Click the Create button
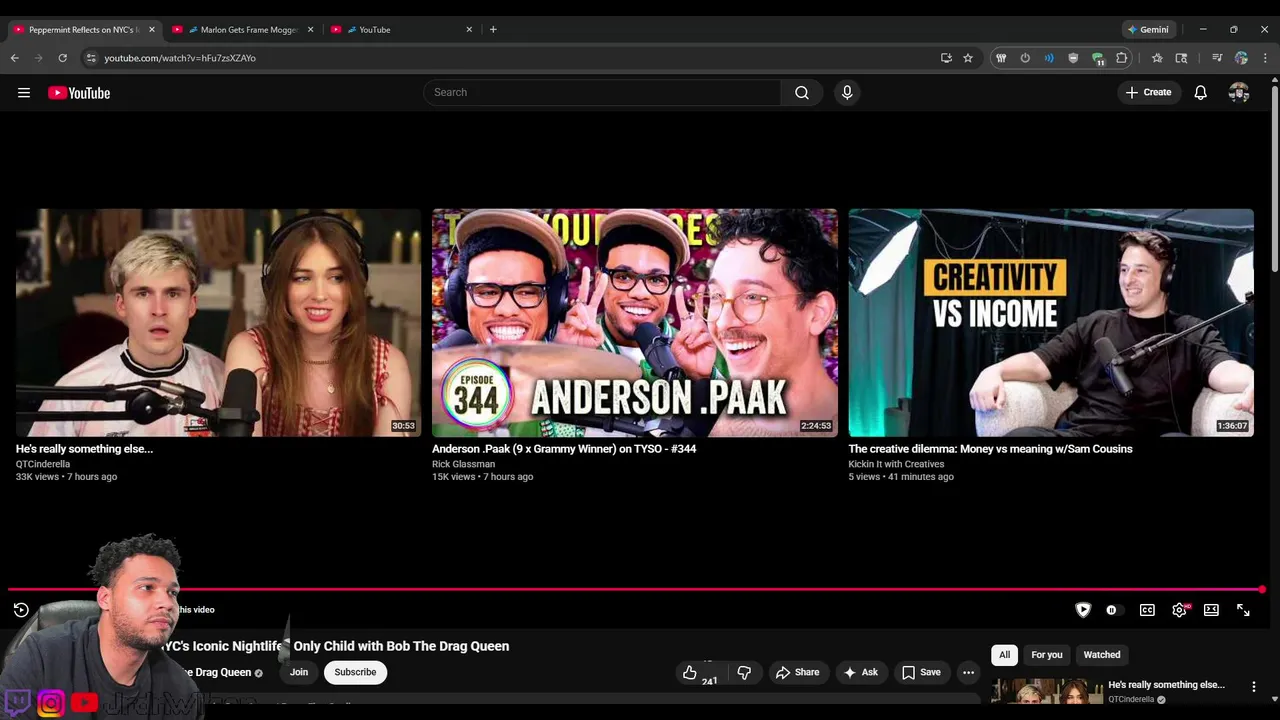 pyautogui.click(x=1149, y=93)
